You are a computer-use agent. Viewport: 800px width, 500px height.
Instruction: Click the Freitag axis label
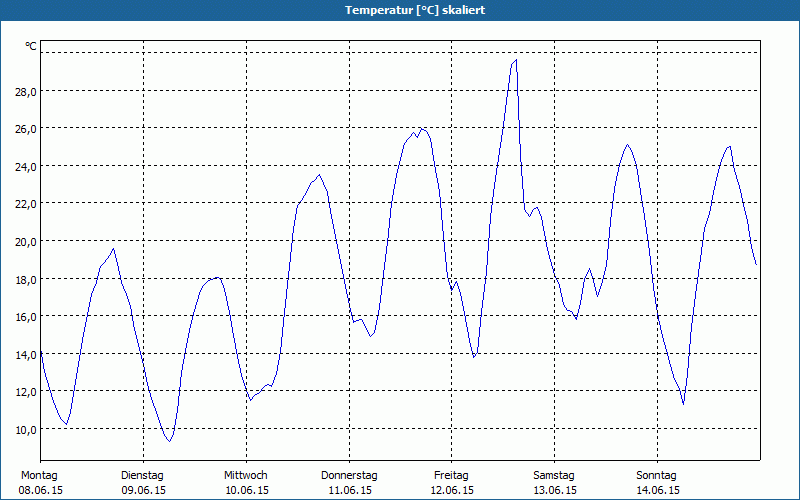tap(452, 475)
